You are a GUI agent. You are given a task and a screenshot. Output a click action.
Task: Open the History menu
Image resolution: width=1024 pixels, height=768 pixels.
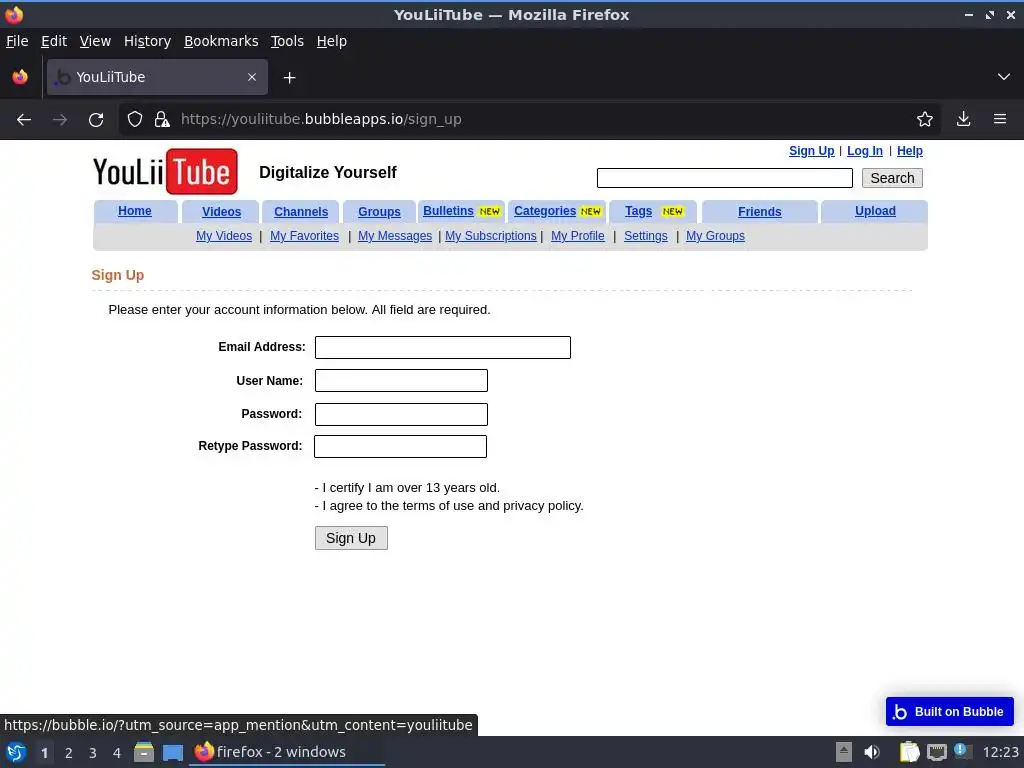(147, 41)
